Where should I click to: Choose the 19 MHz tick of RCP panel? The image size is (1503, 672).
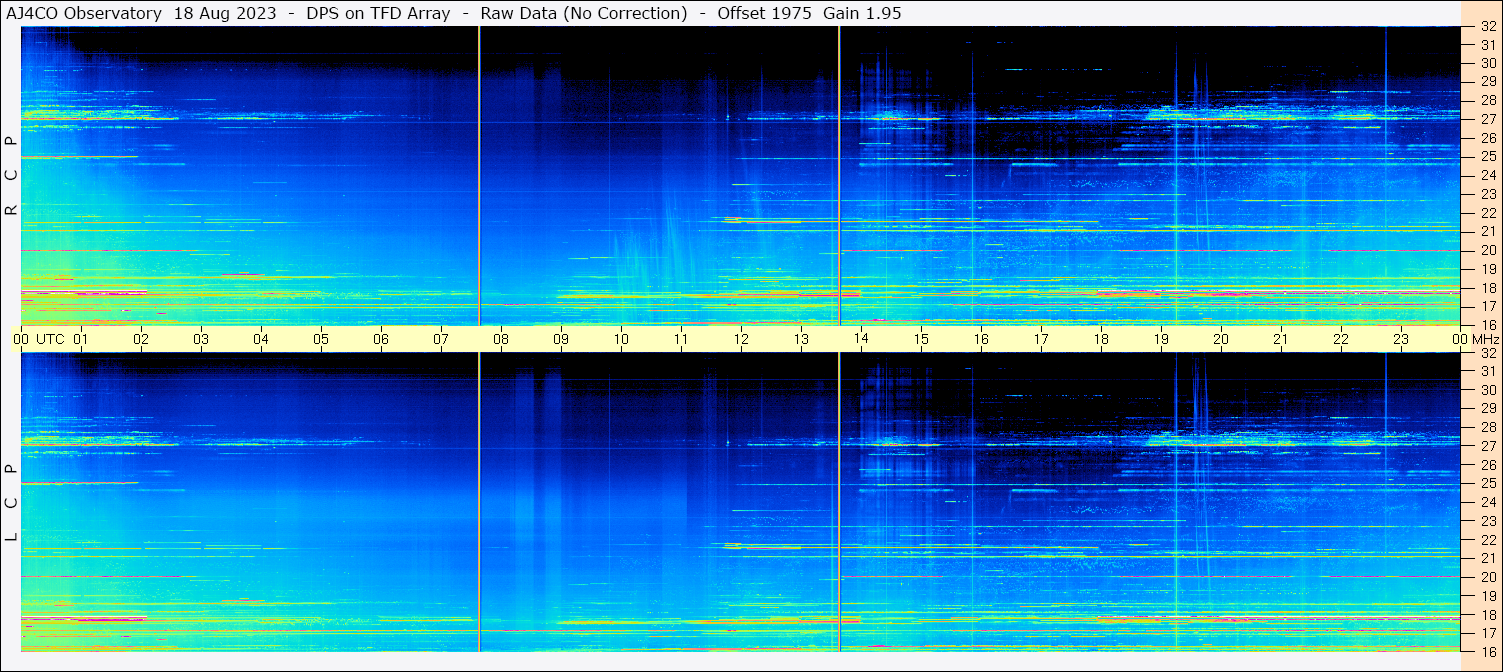click(x=1487, y=269)
